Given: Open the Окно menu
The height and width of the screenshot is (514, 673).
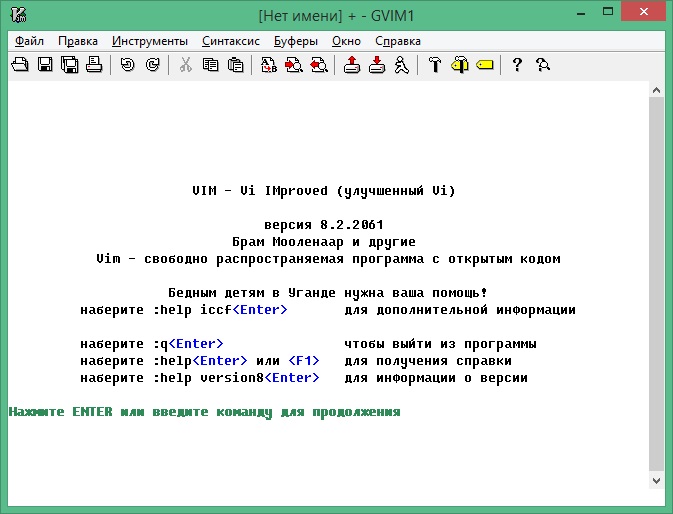Looking at the screenshot, I should pos(346,41).
